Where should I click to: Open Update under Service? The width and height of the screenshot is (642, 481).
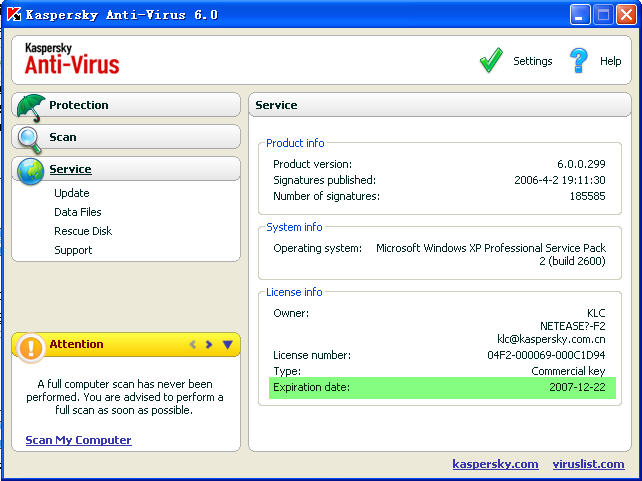click(x=72, y=193)
